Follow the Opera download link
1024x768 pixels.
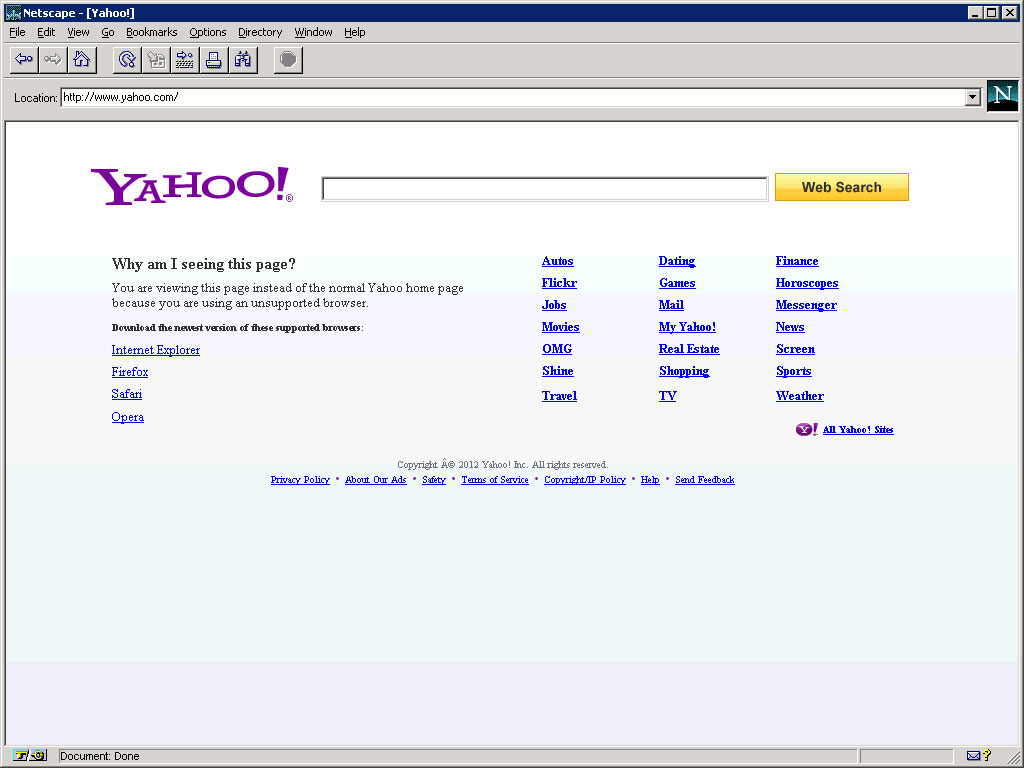pyautogui.click(x=127, y=417)
